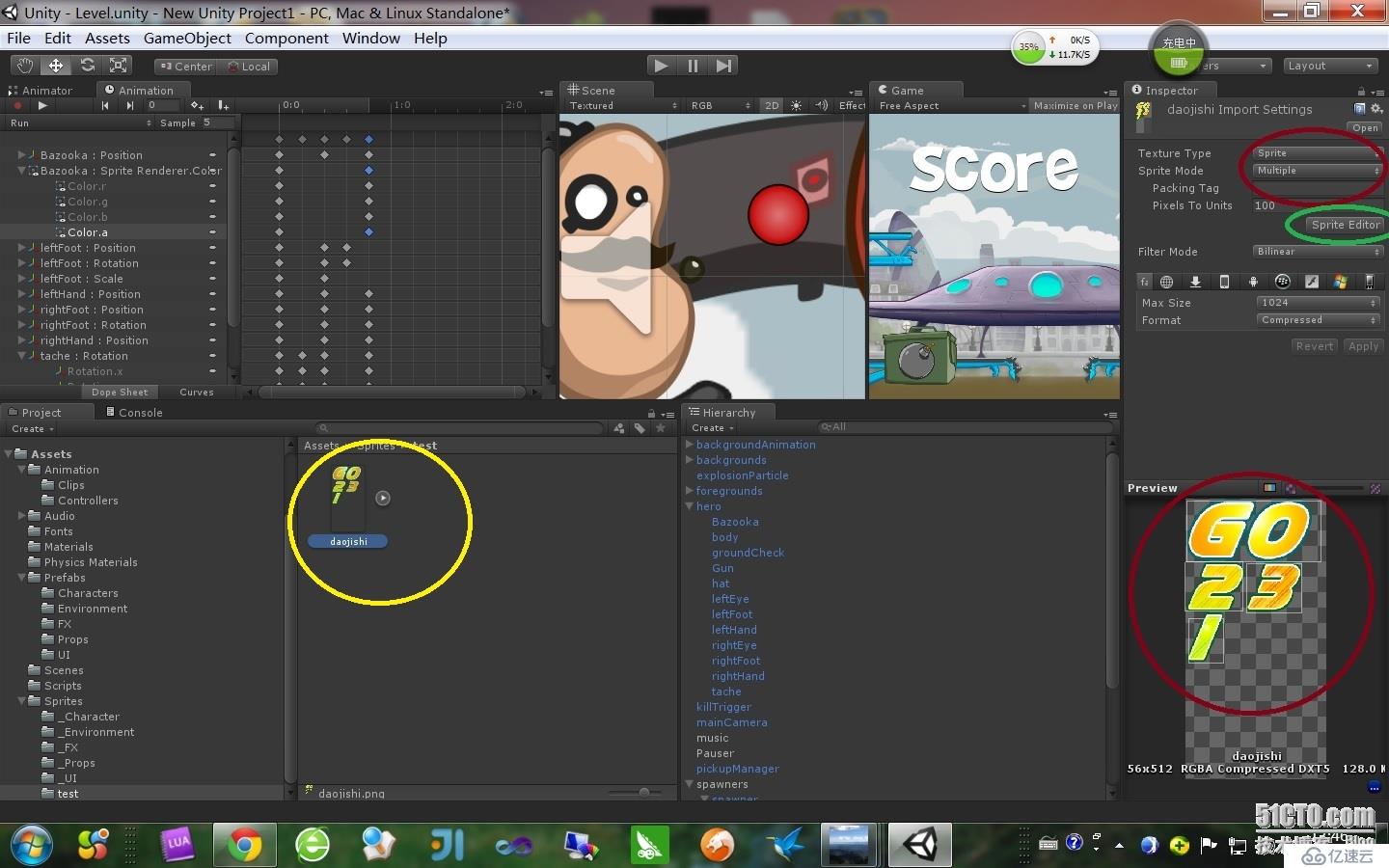Select the Move tool
The width and height of the screenshot is (1389, 868).
point(56,66)
